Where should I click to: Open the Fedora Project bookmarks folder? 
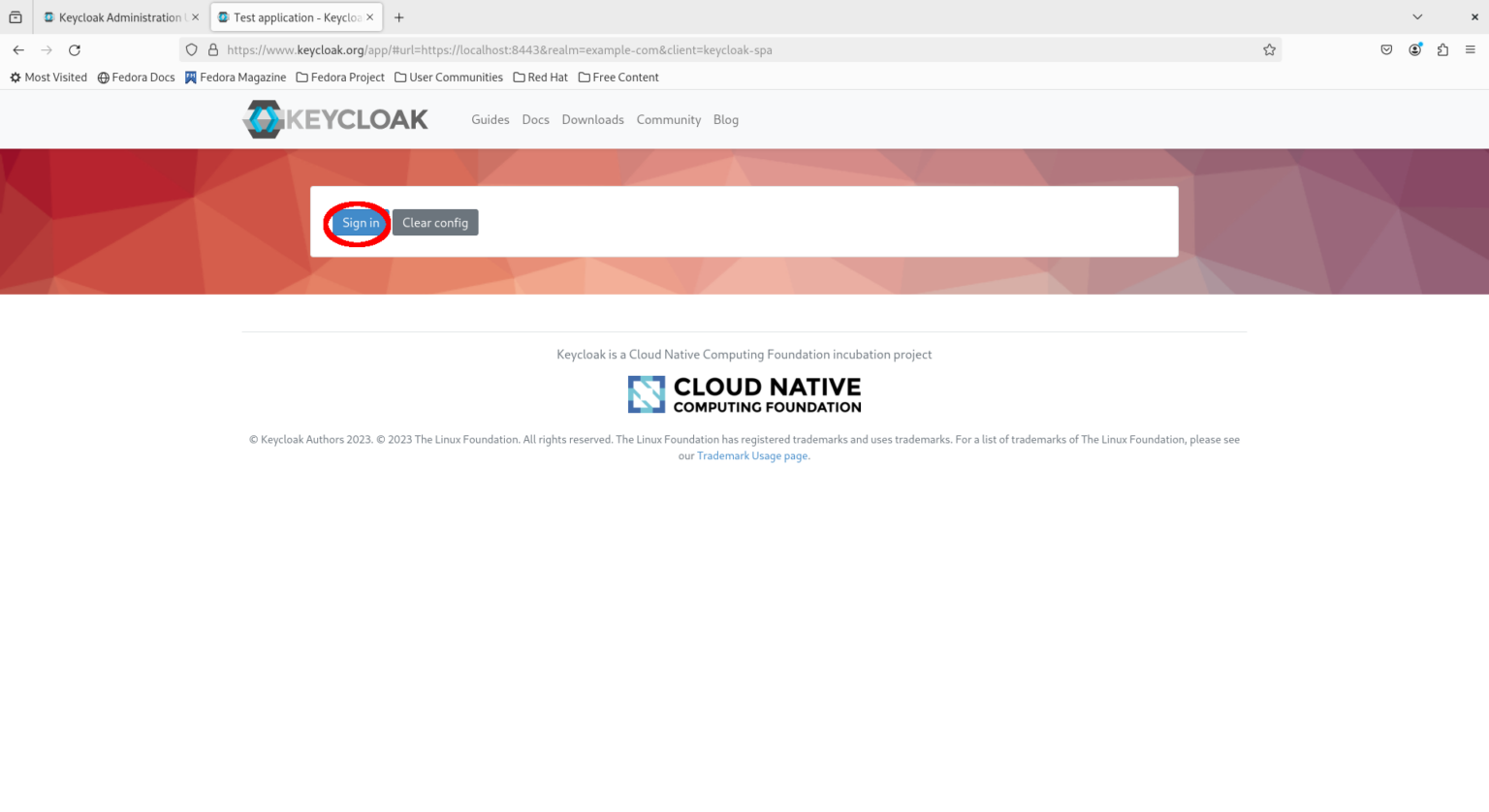(340, 78)
